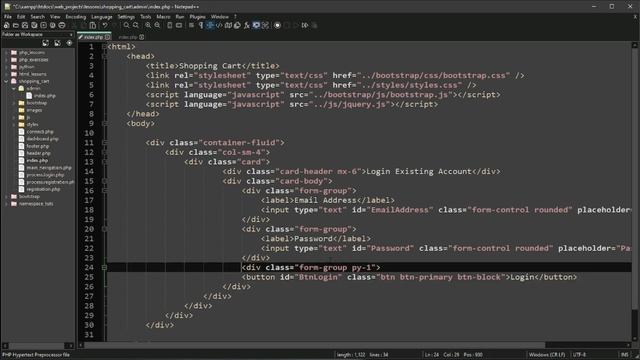Open the Document Map toolbar icon
640x360 pixels.
click(x=228, y=25)
